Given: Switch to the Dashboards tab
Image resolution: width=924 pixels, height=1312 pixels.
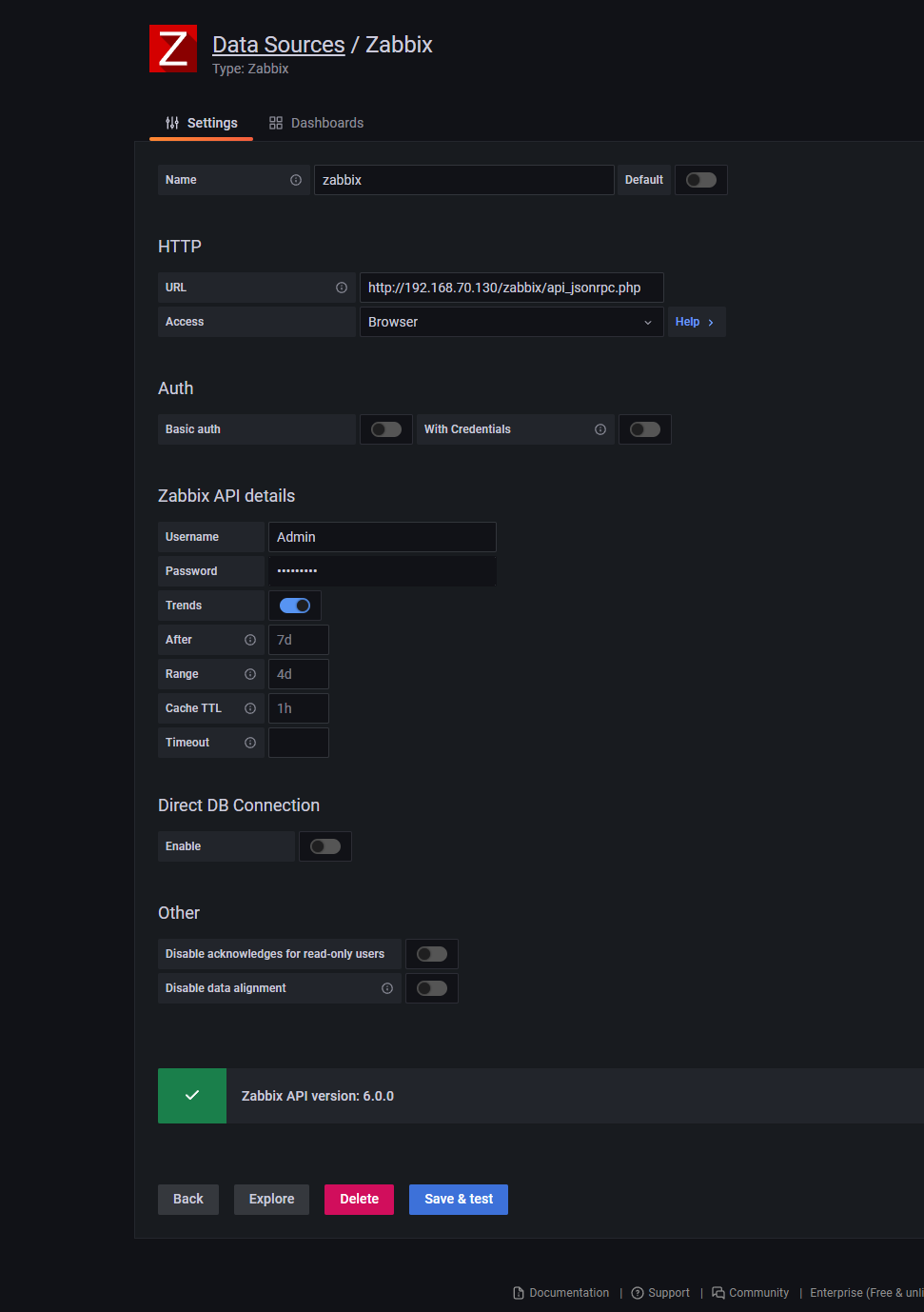Looking at the screenshot, I should 317,123.
